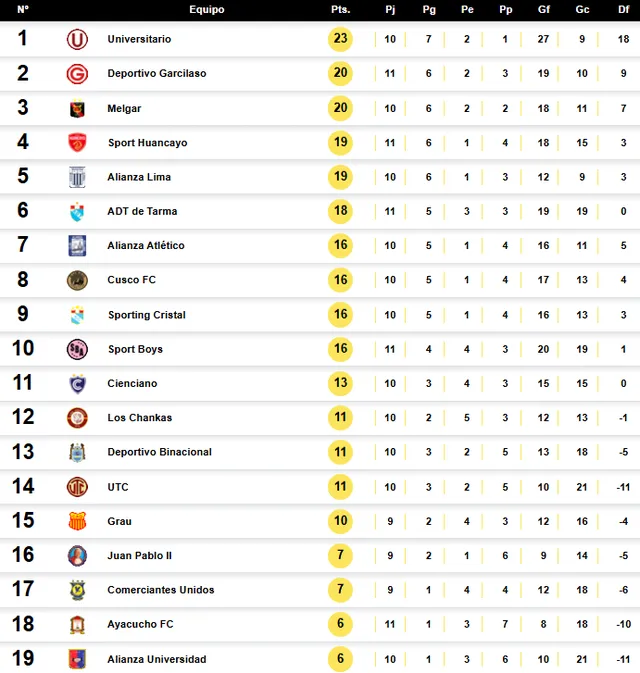The height and width of the screenshot is (673, 640).
Task: Sort by the Pts. column header
Action: coord(341,9)
